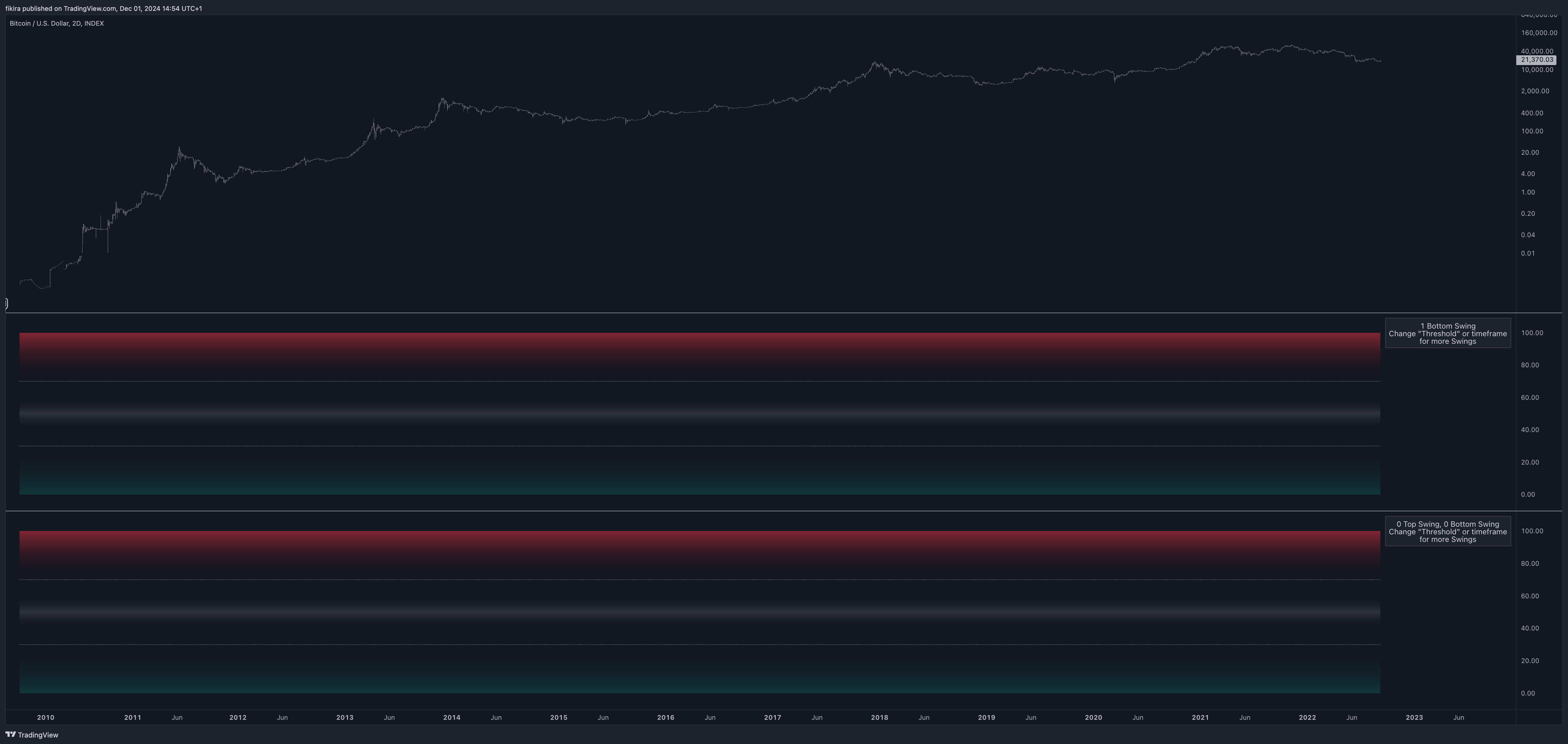Click the current price label 21,370.03
The height and width of the screenshot is (744, 1568).
point(1537,60)
